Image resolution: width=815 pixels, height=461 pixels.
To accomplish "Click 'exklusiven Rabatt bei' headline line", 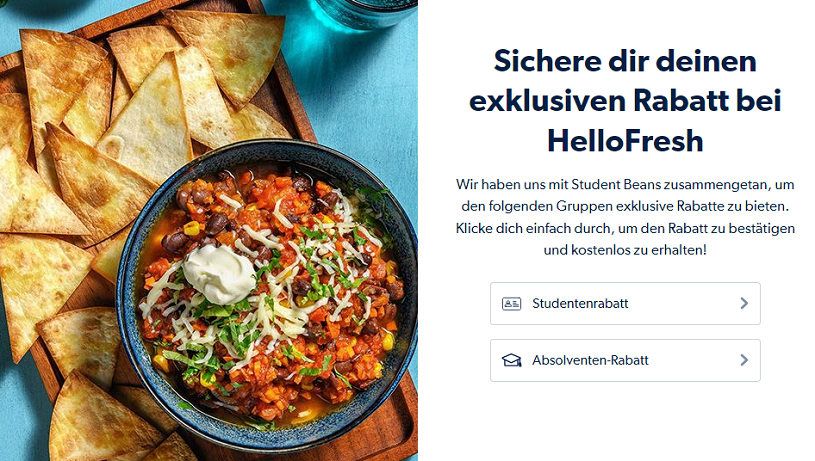I will click(625, 101).
